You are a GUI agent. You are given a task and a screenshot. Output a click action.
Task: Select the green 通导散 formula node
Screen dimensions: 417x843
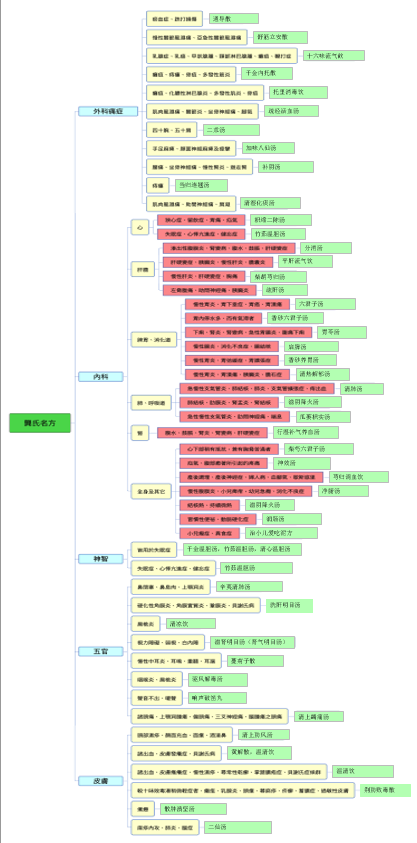coord(234,19)
